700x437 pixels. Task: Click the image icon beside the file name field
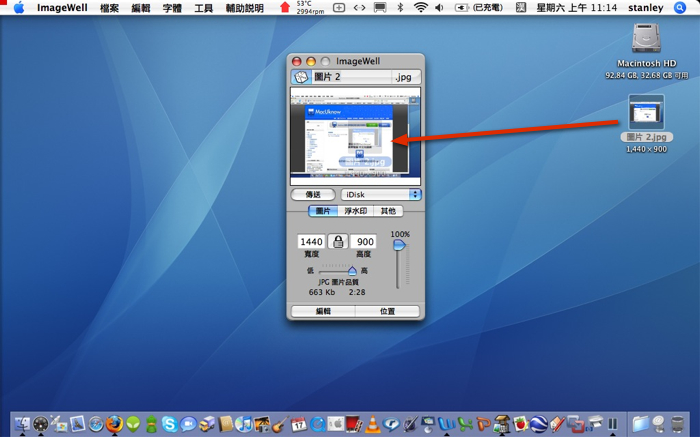(x=300, y=77)
